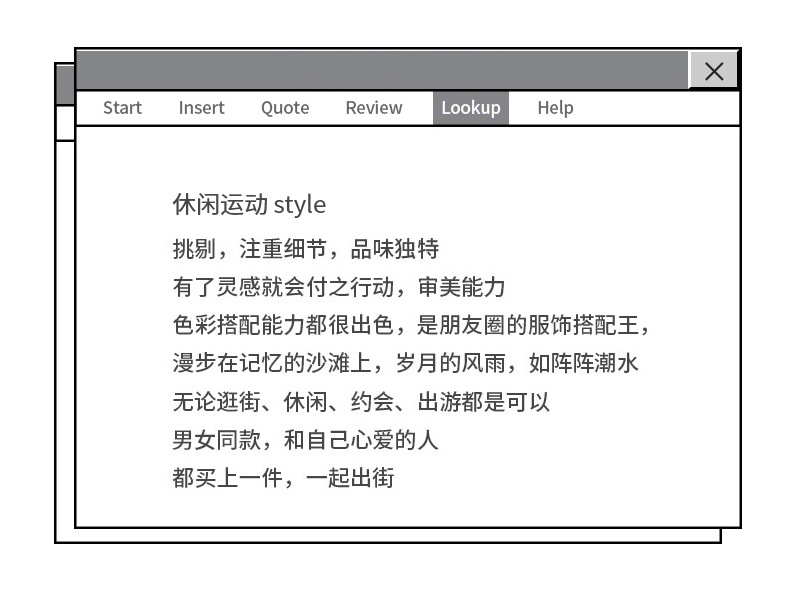
Task: Go to the Review tab
Action: coord(374,108)
